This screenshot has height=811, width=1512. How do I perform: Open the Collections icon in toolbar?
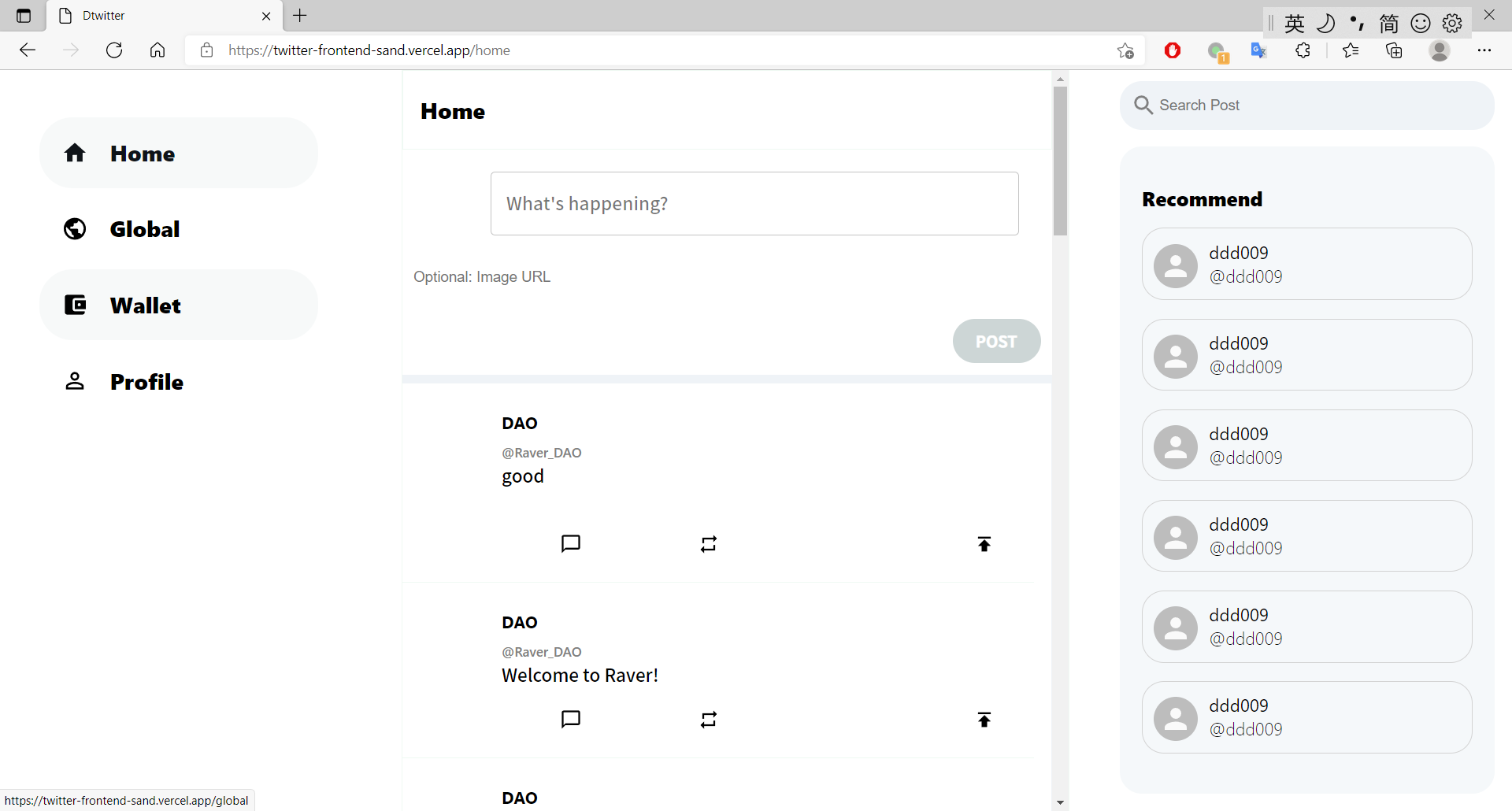[x=1394, y=50]
